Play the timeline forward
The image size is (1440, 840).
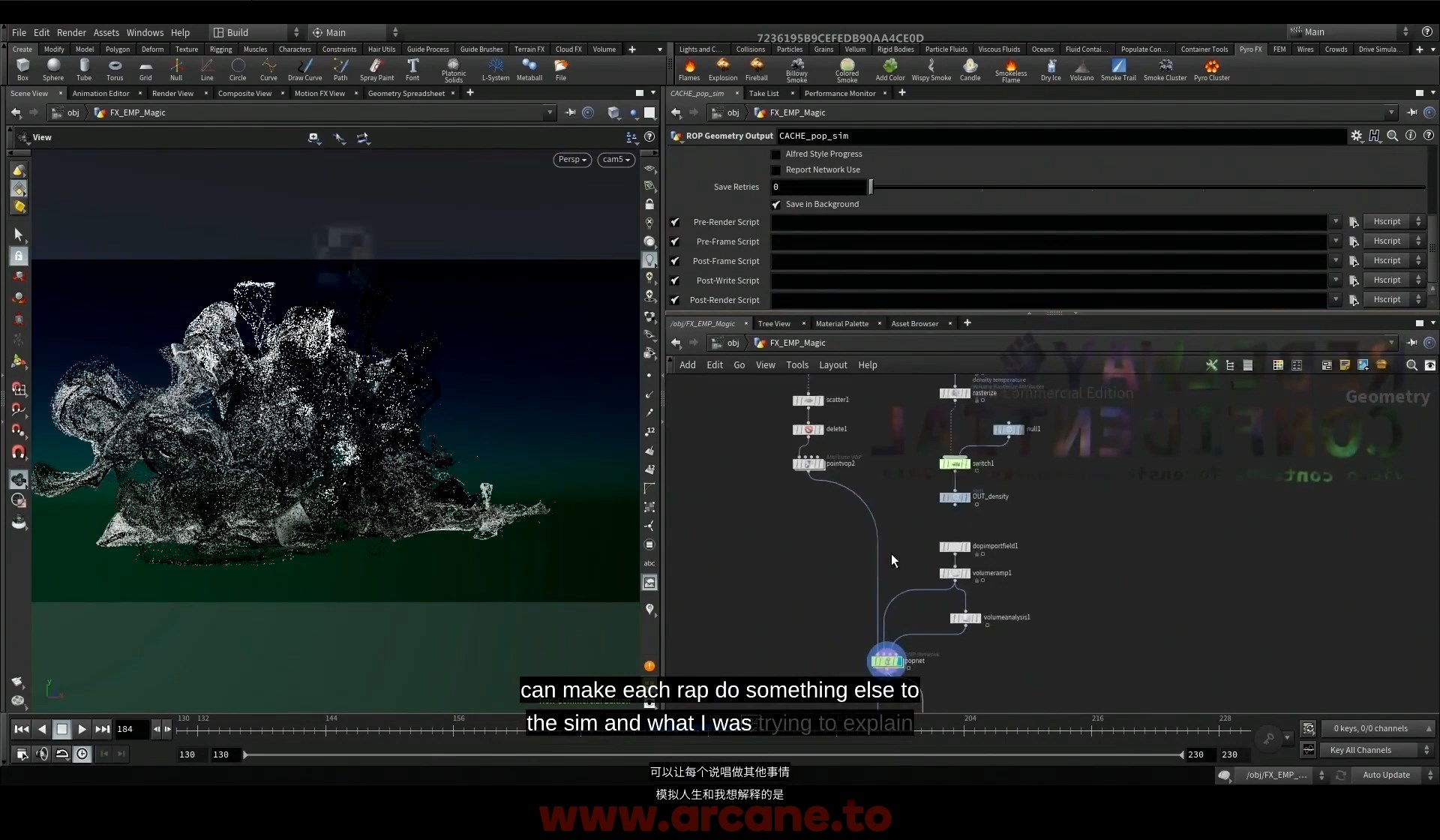tap(82, 729)
